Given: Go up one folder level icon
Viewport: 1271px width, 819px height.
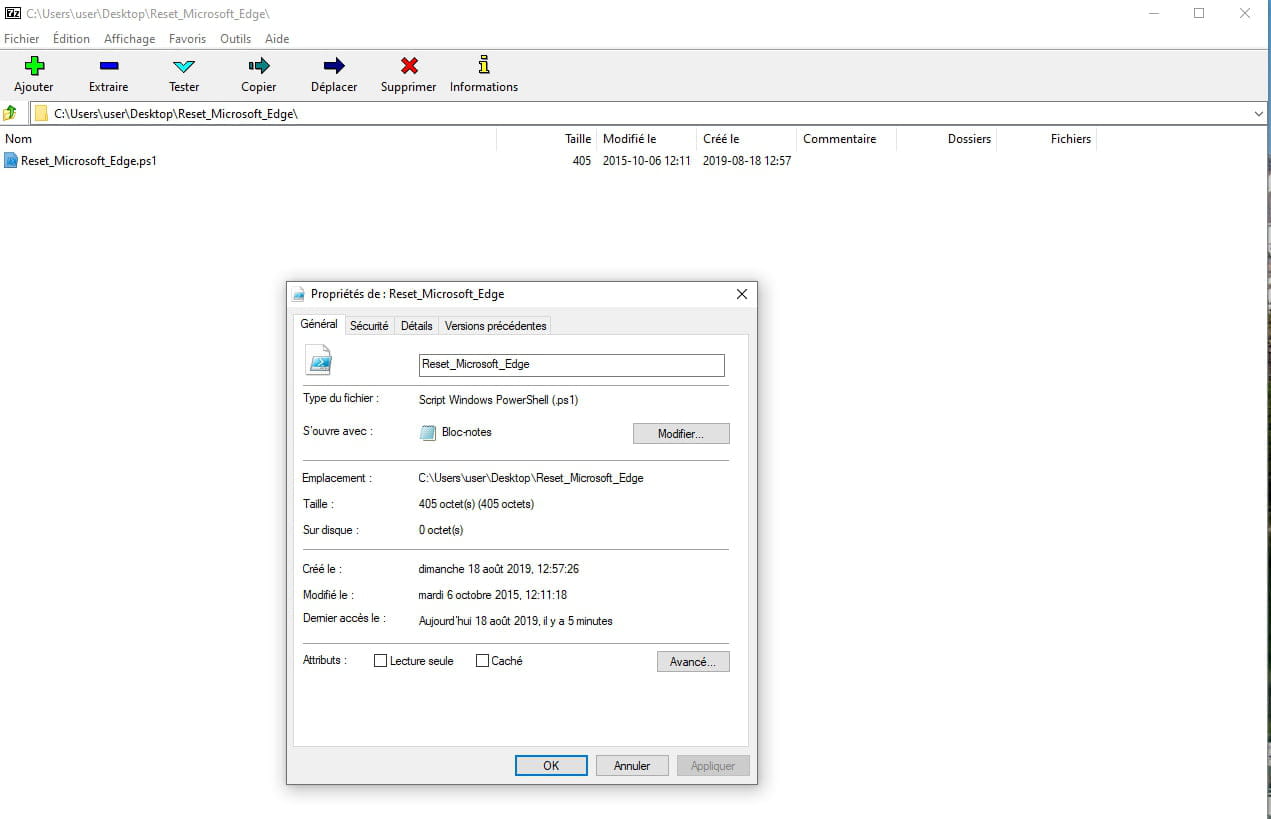Looking at the screenshot, I should tap(10, 113).
